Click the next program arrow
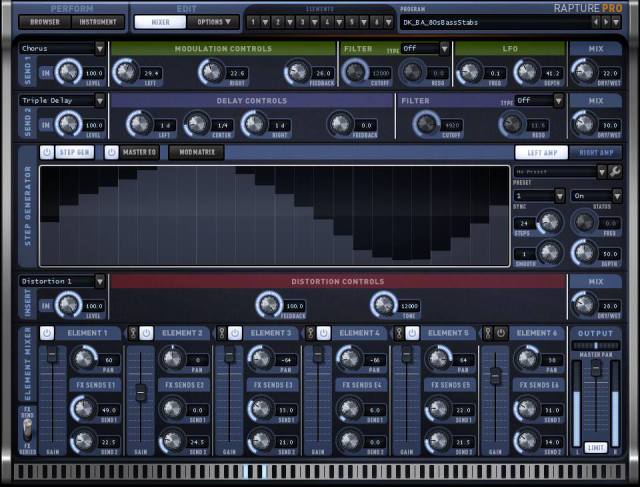Viewport: 640px width, 487px height. pyautogui.click(x=606, y=22)
